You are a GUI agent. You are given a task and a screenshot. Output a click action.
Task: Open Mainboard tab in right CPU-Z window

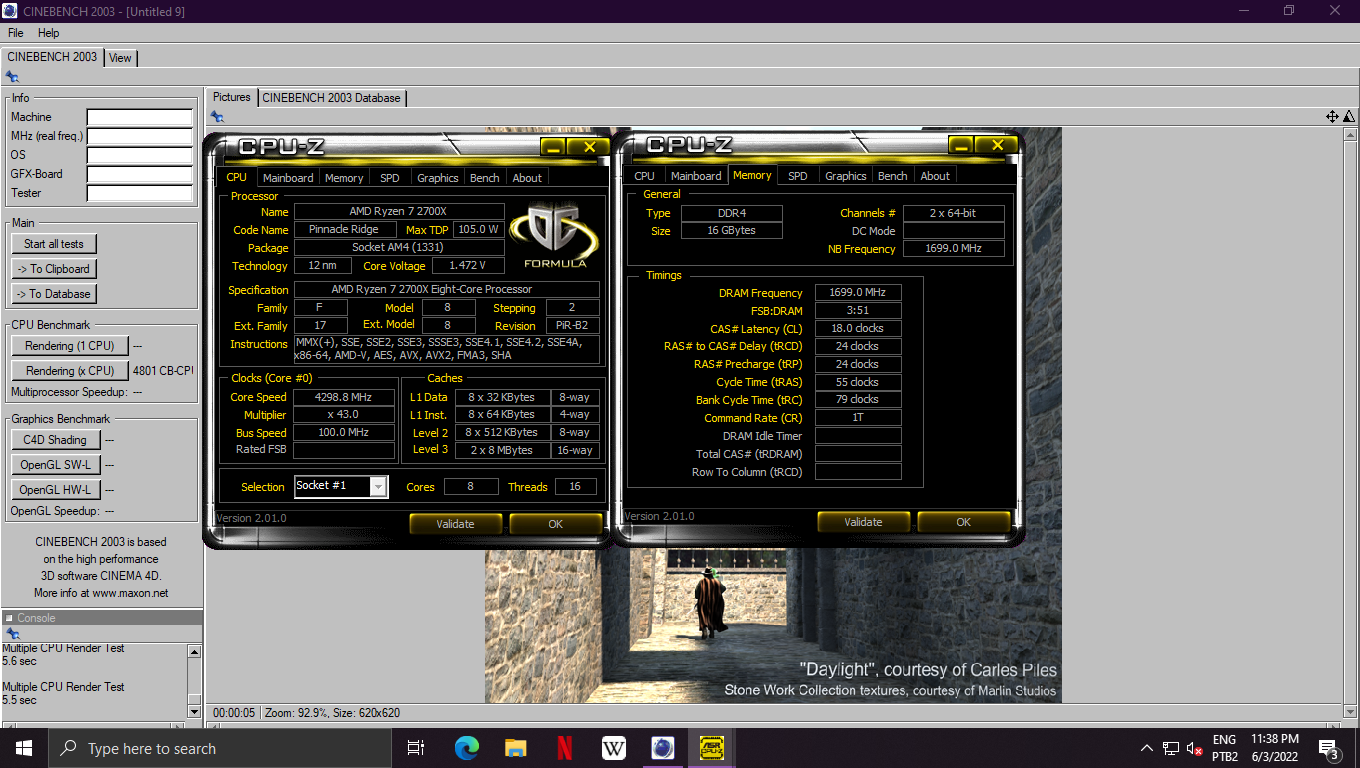click(x=696, y=176)
